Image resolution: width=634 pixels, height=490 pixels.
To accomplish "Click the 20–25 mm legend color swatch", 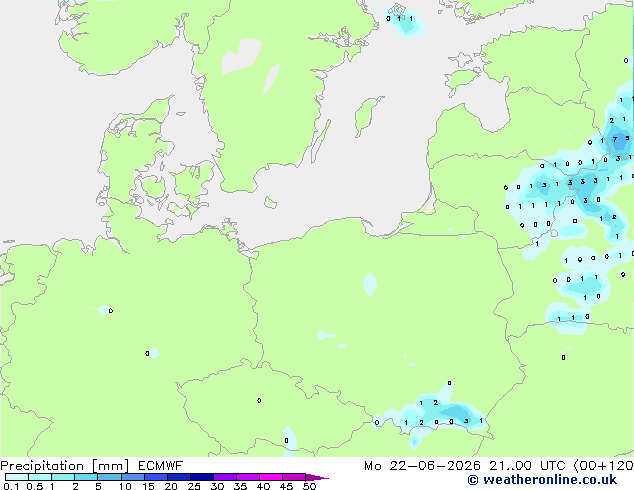I will 178,477.
